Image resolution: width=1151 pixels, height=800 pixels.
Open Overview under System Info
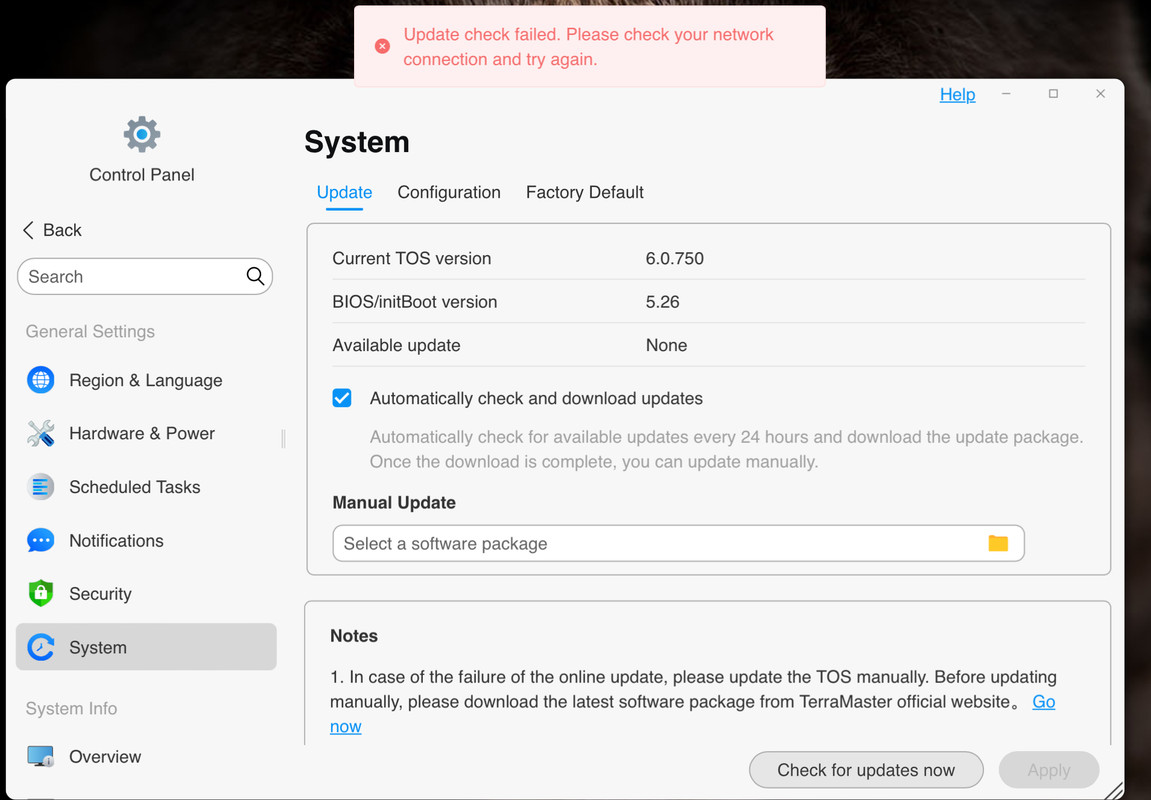pos(146,756)
